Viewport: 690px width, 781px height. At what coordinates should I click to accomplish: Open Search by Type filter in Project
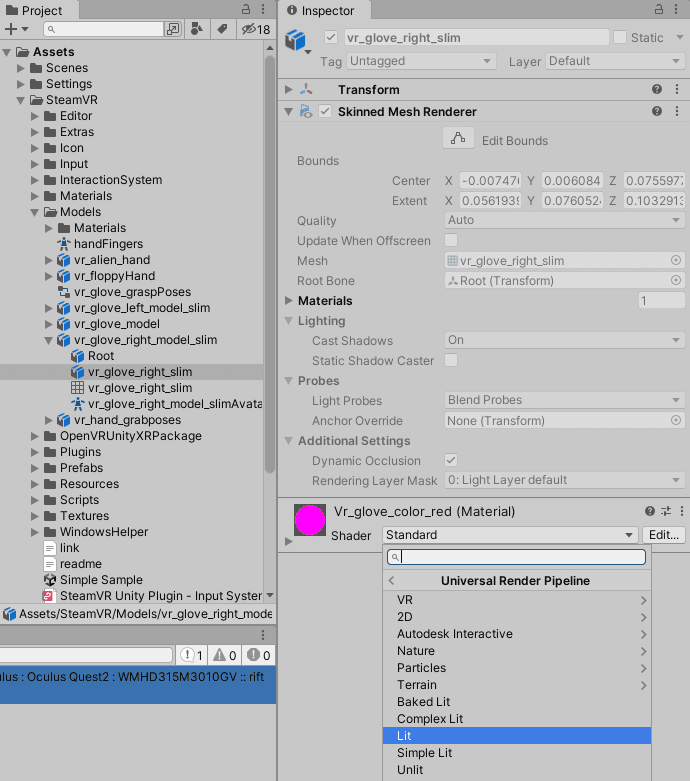pos(197,29)
